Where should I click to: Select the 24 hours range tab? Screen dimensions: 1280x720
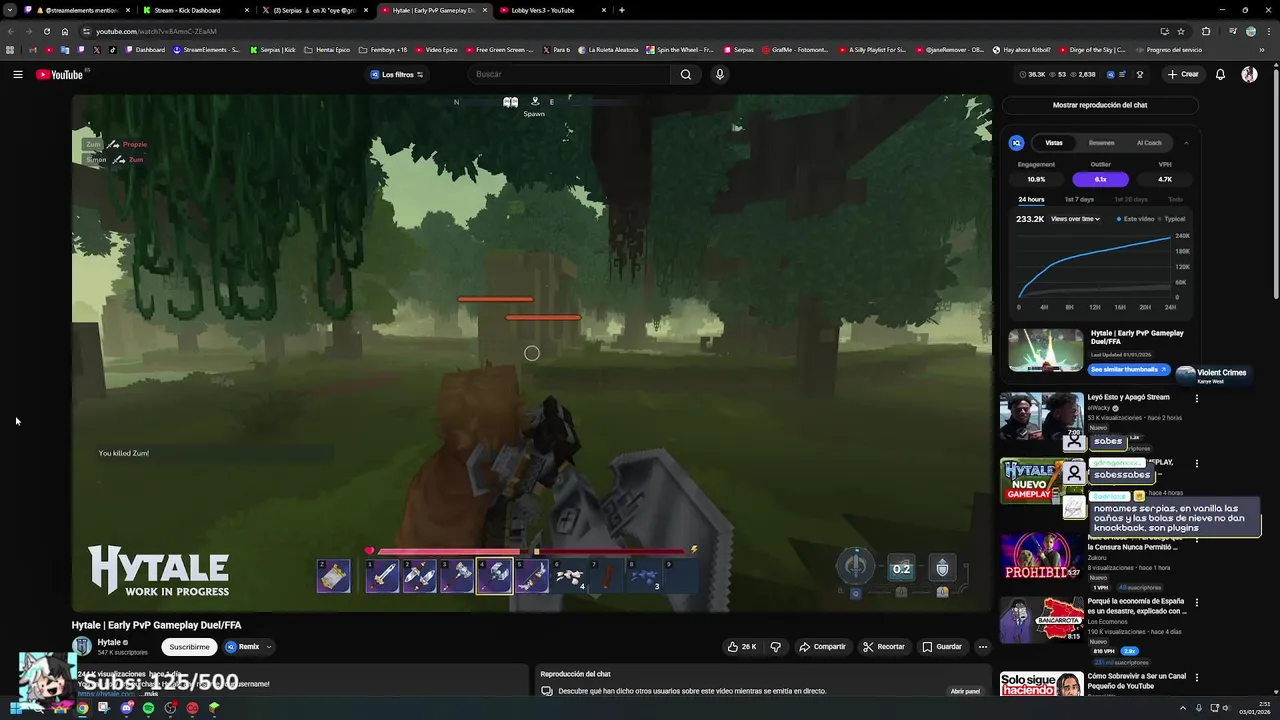(x=1031, y=199)
